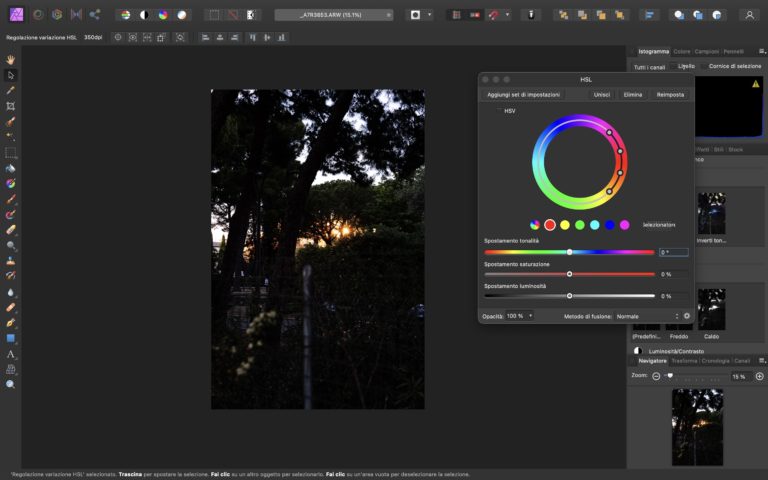Apply Auto Contrast half-circle icon
This screenshot has height=480, width=768.
pos(144,15)
